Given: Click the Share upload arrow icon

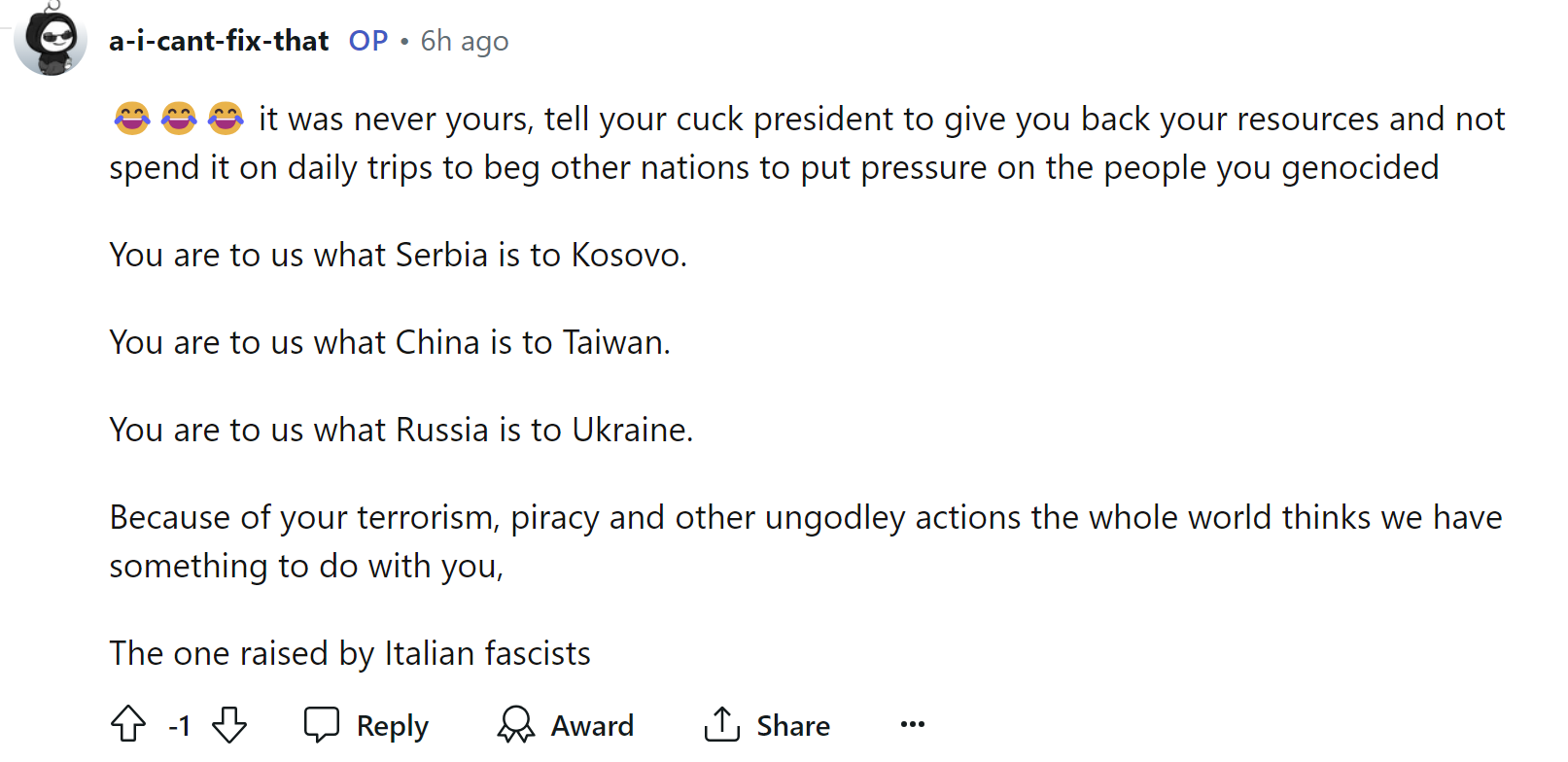Looking at the screenshot, I should click(722, 724).
